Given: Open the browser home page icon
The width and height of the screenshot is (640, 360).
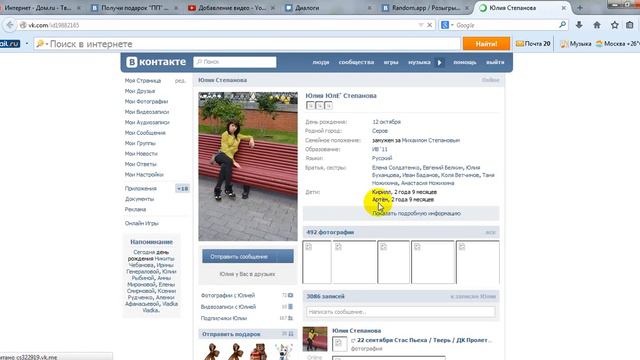Looking at the screenshot, I should 597,25.
